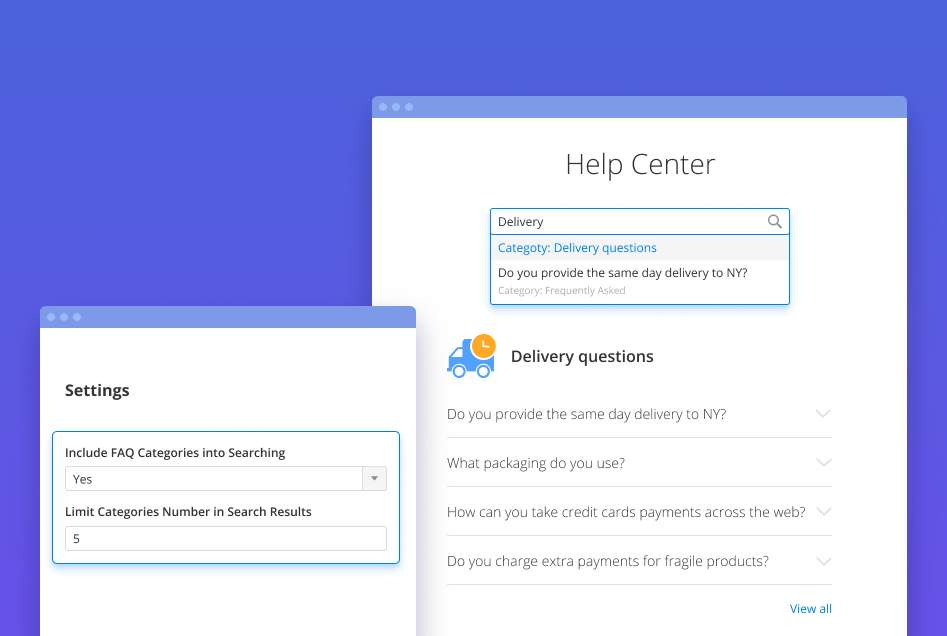
Task: Click third dot on Help Center title bar
Action: pos(409,107)
